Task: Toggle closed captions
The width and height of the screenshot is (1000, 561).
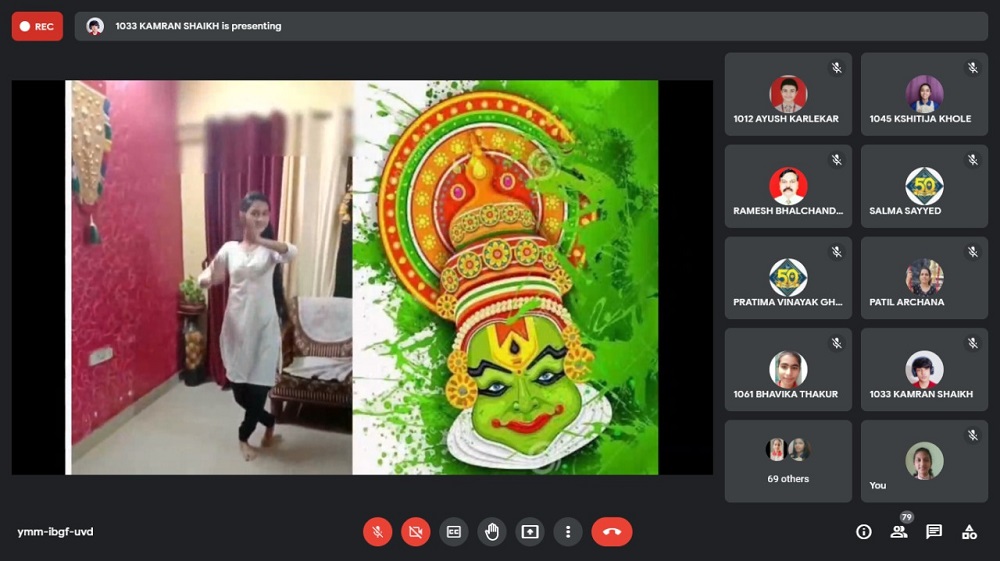Action: click(454, 532)
